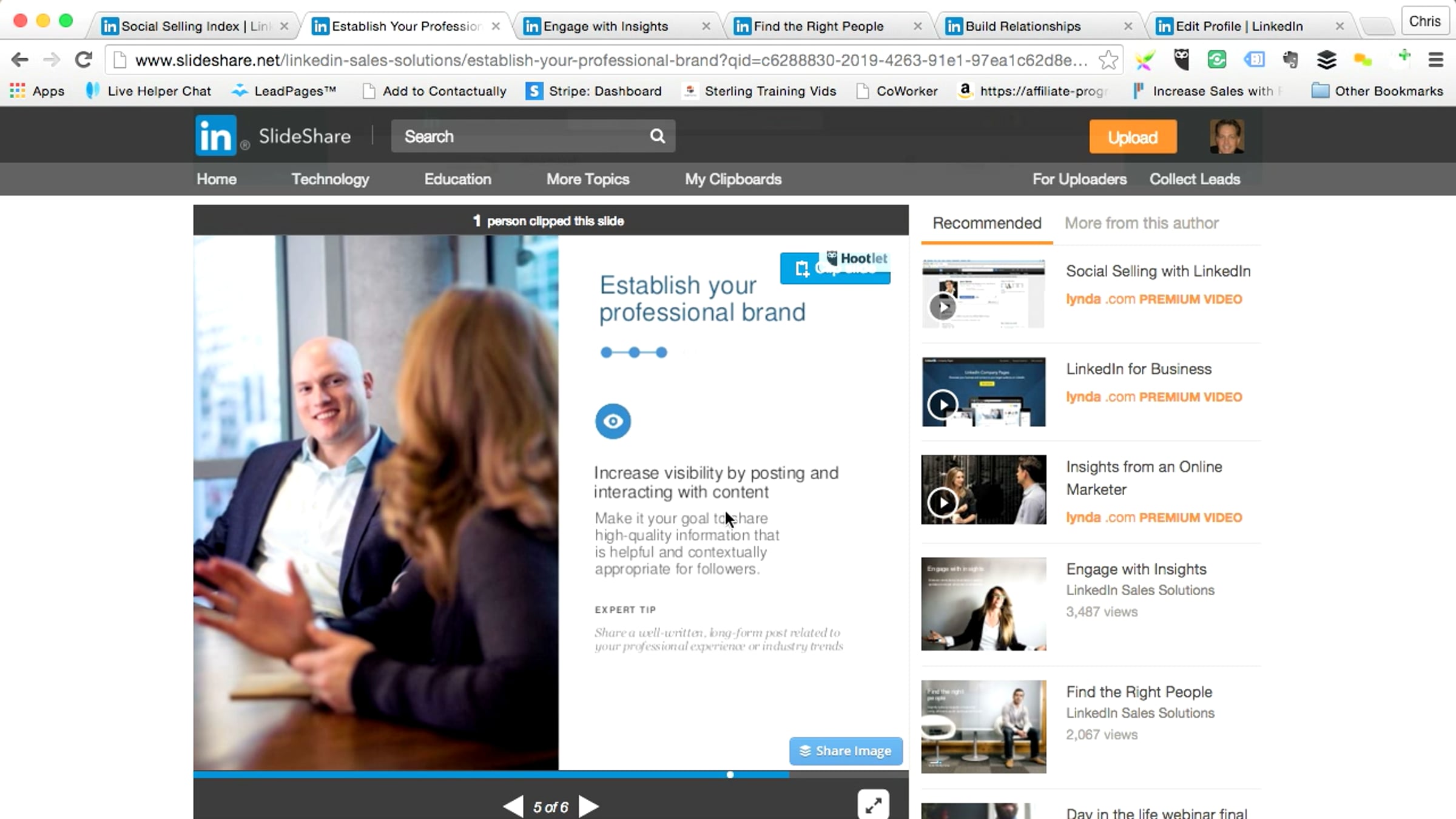The width and height of the screenshot is (1456, 819).
Task: Click the LinkedIn SlideShare logo
Action: 216,136
